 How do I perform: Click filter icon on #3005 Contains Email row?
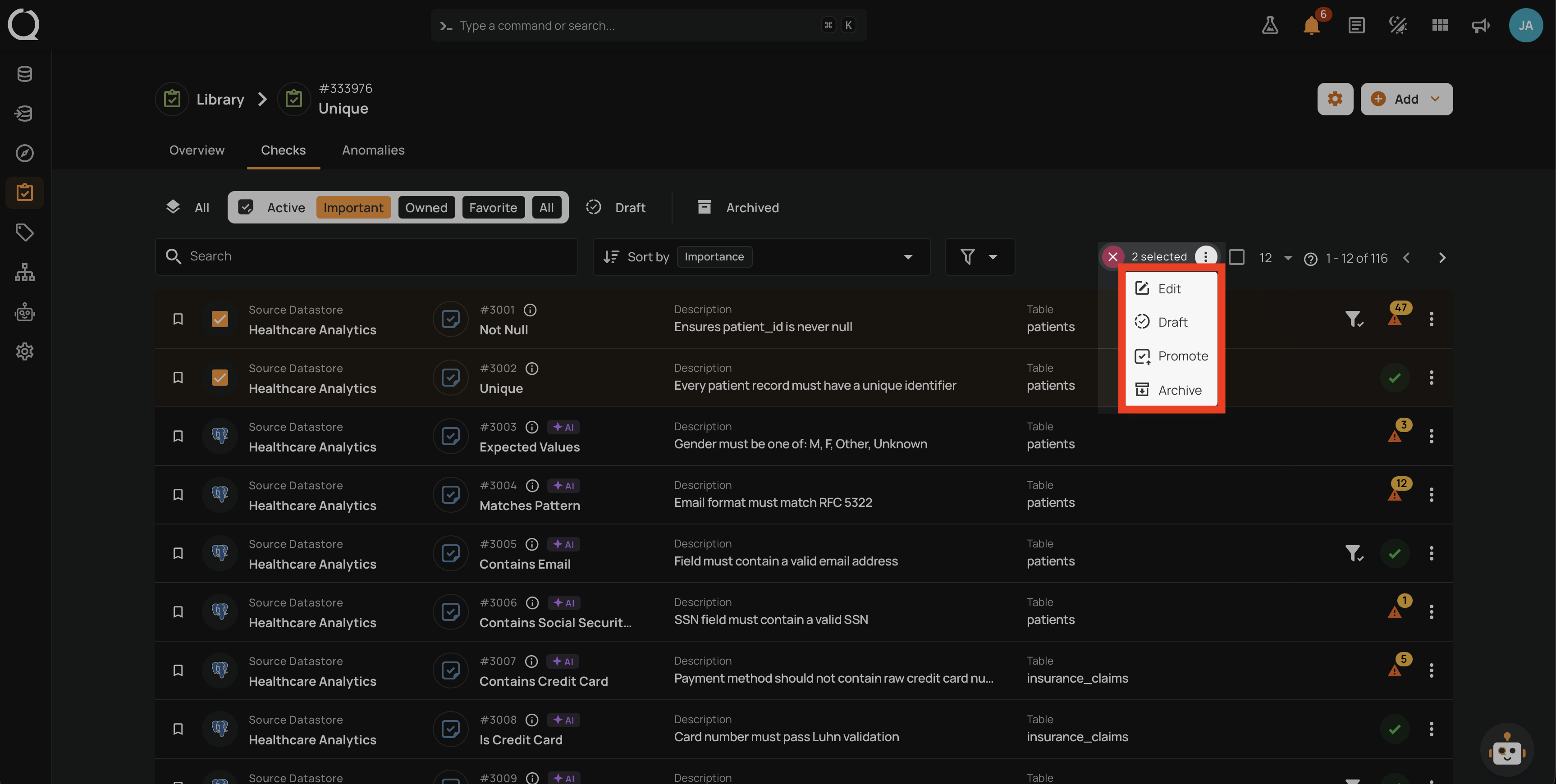(1354, 553)
